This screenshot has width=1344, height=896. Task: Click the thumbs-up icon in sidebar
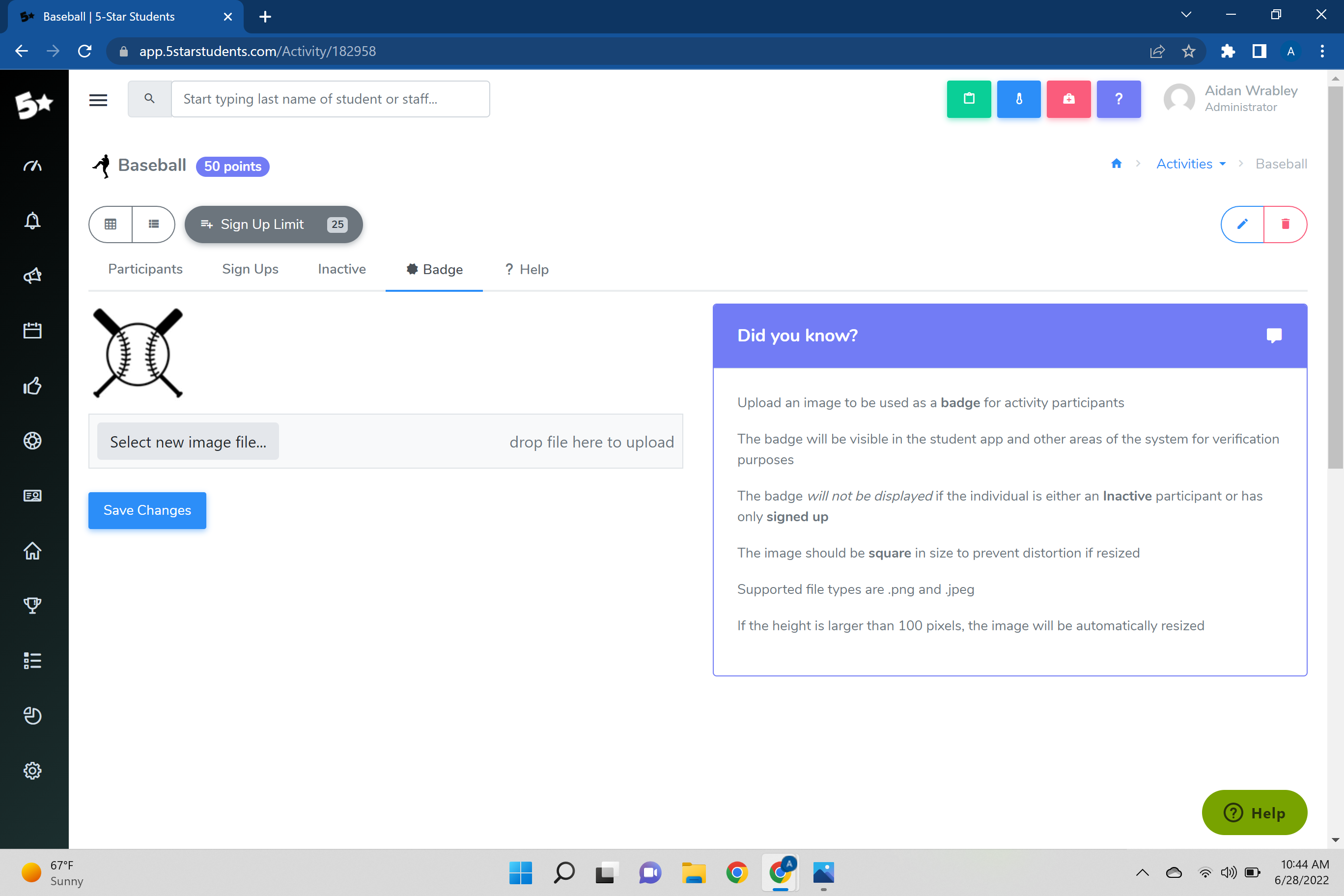click(32, 386)
